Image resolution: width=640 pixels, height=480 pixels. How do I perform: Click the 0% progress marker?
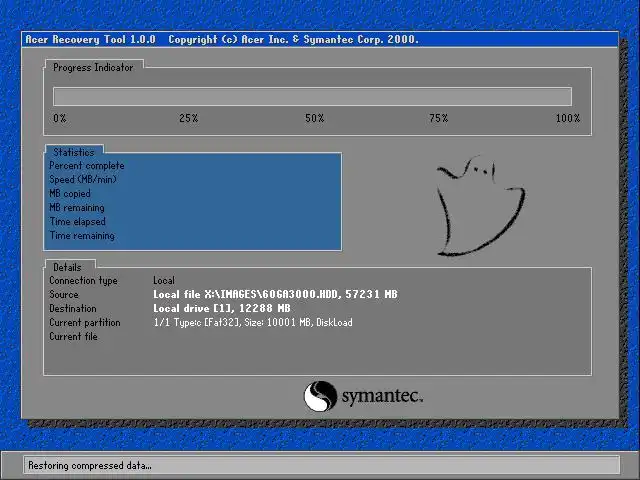pos(60,118)
